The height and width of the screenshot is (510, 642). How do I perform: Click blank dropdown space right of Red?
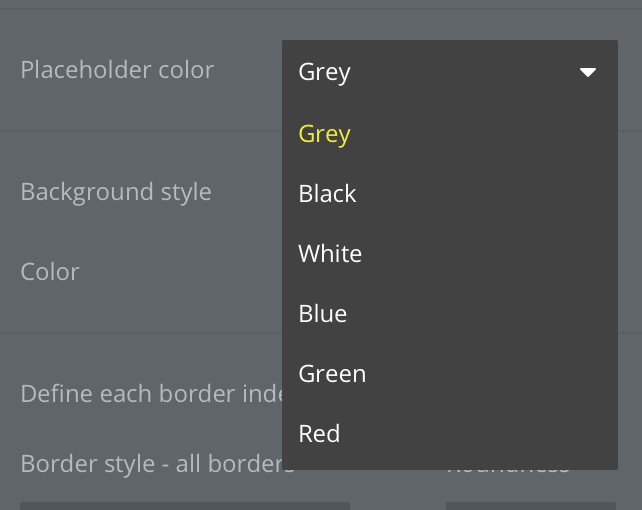coord(480,434)
